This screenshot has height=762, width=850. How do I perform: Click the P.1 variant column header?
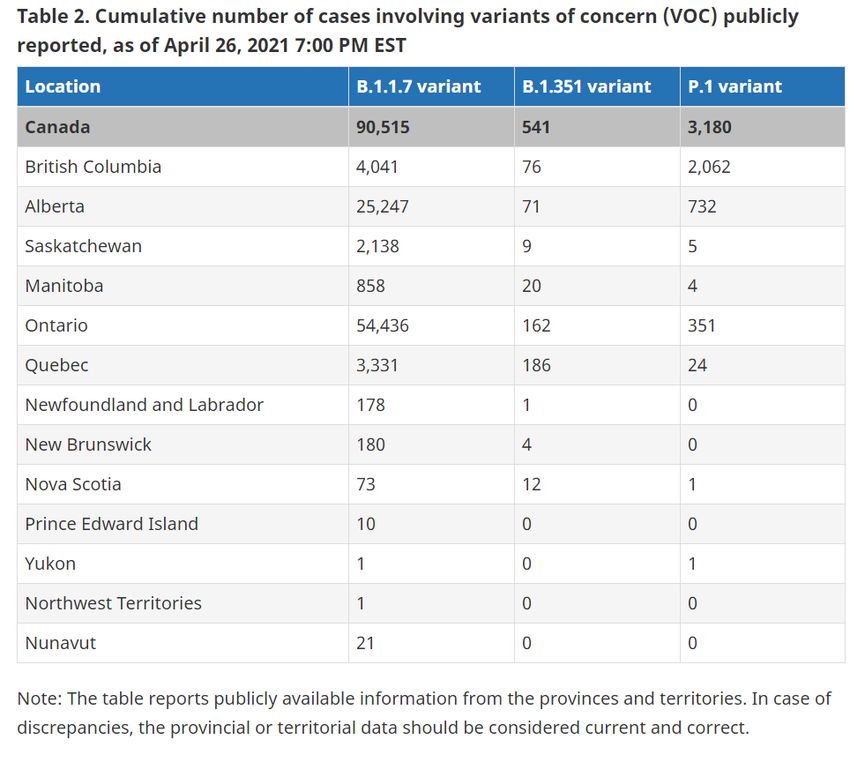tap(735, 87)
